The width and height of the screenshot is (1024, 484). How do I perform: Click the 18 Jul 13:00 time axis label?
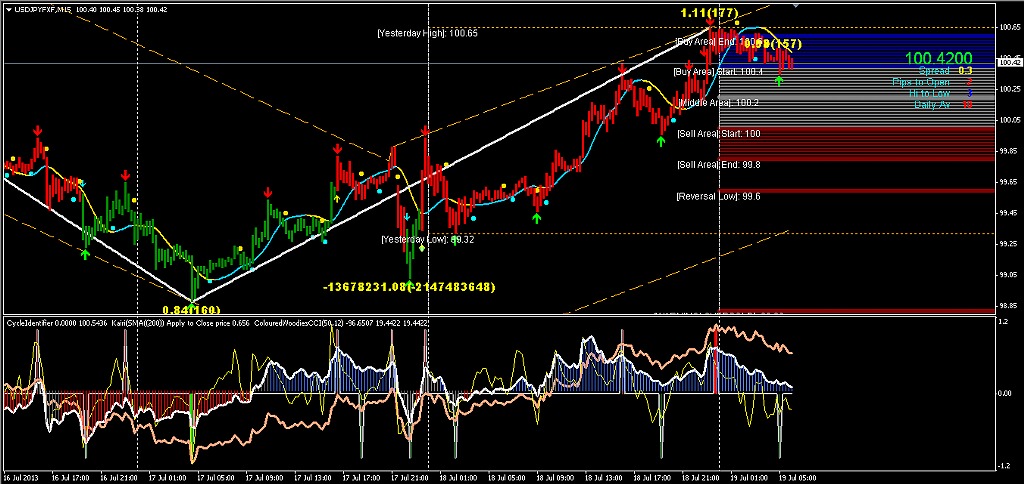pyautogui.click(x=605, y=477)
